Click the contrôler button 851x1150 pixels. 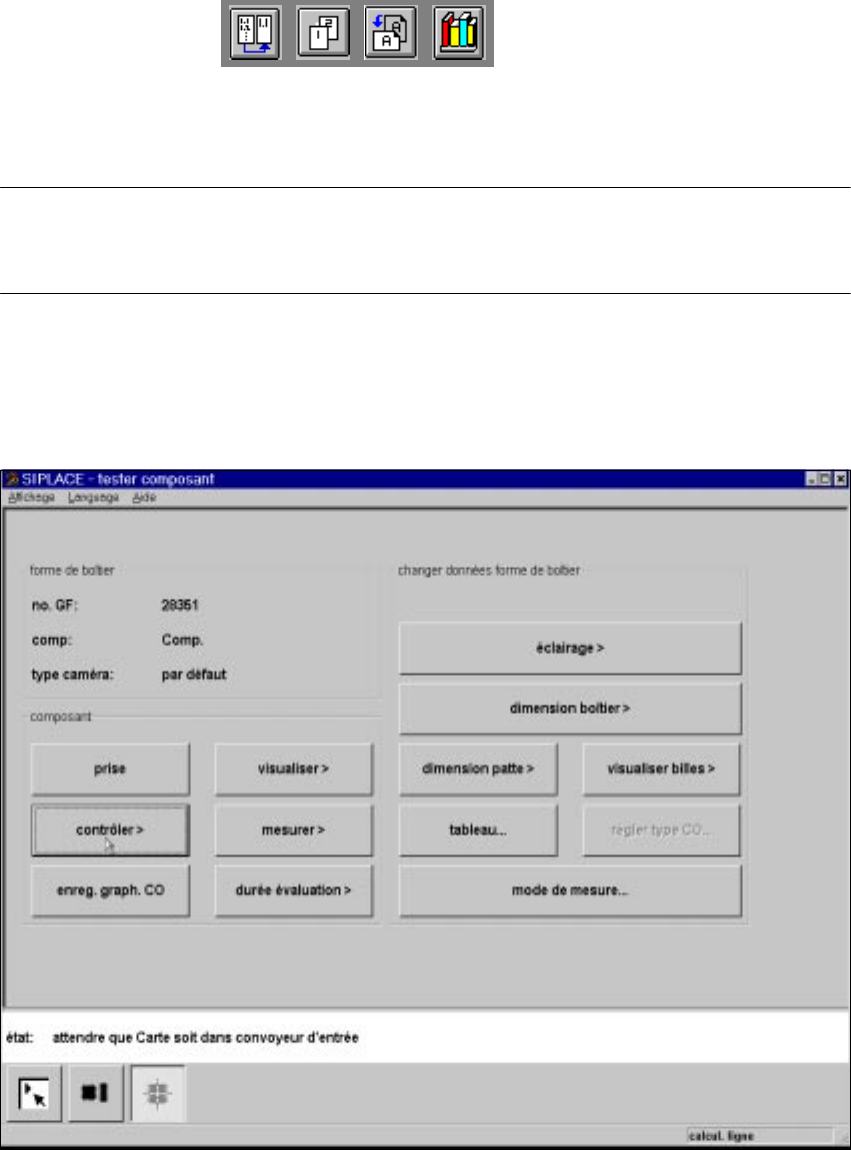tap(110, 830)
